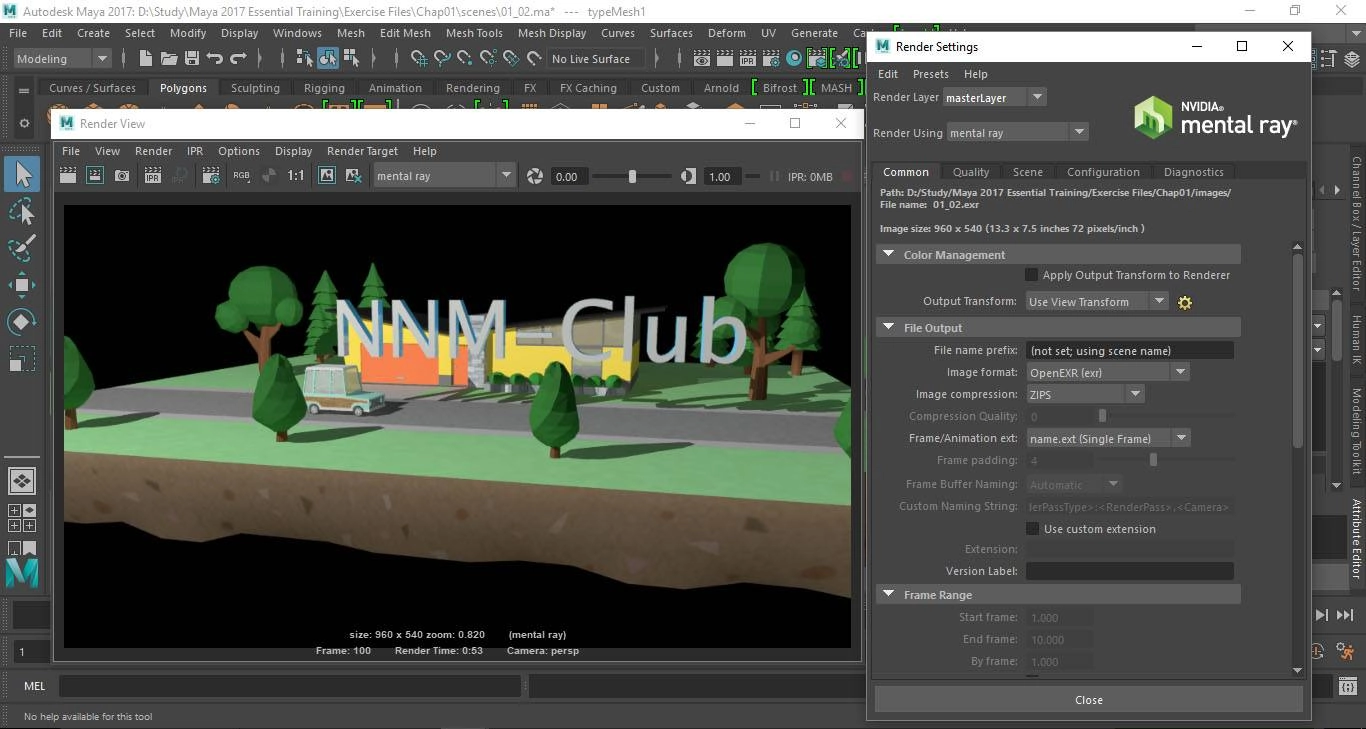Start IPR render from status line
Viewport: 1366px width, 729px height.
[x=748, y=59]
